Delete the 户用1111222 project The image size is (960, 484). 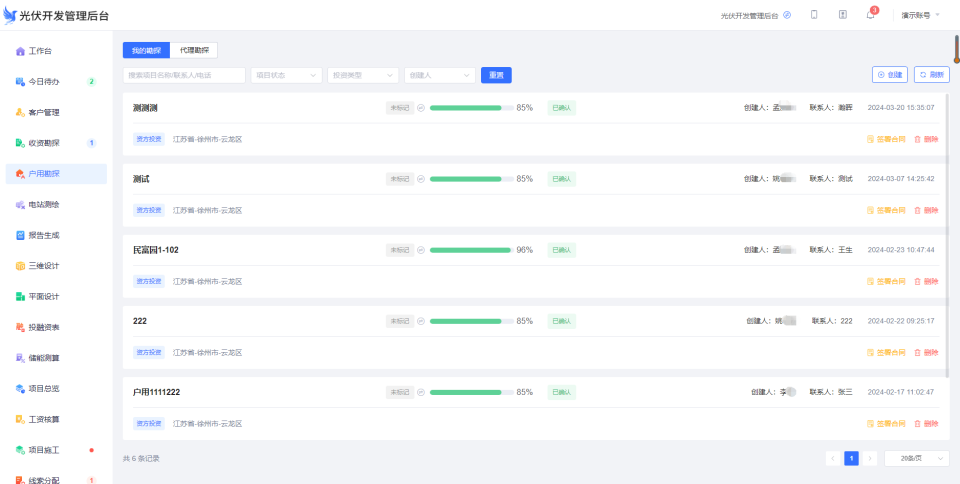click(926, 423)
